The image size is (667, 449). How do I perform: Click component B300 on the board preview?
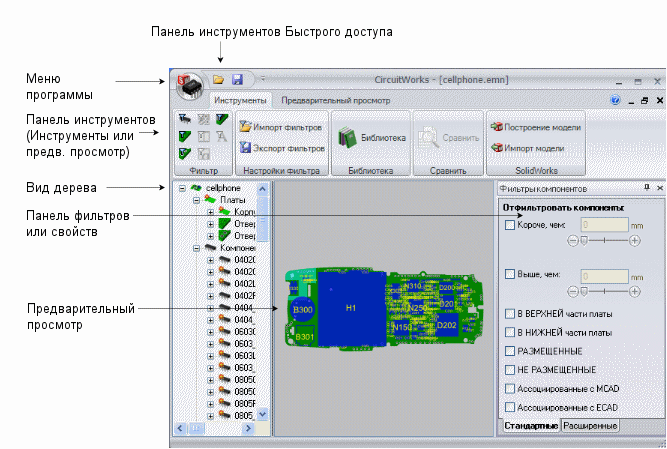pos(302,310)
